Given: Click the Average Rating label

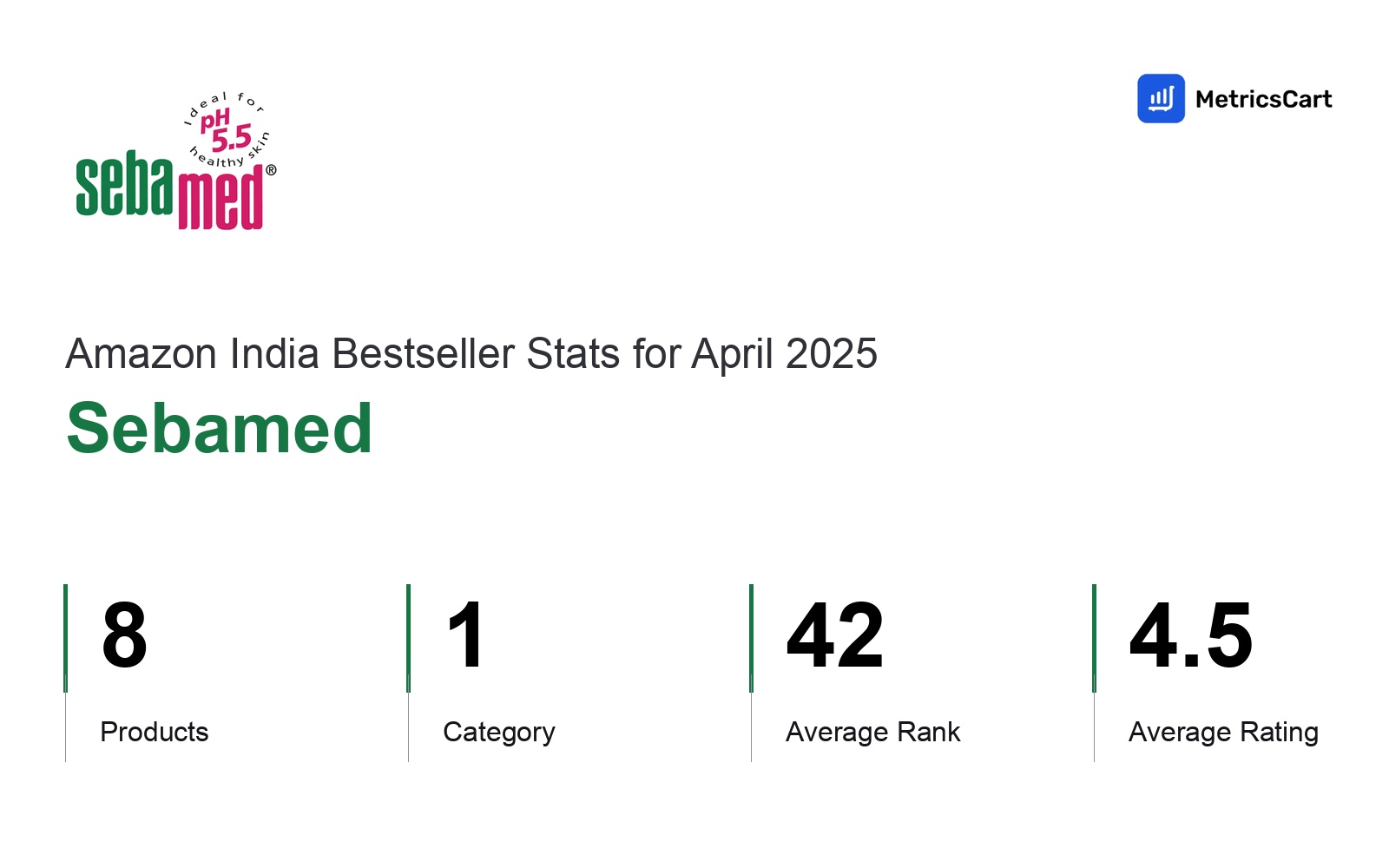Looking at the screenshot, I should pyautogui.click(x=1224, y=733).
